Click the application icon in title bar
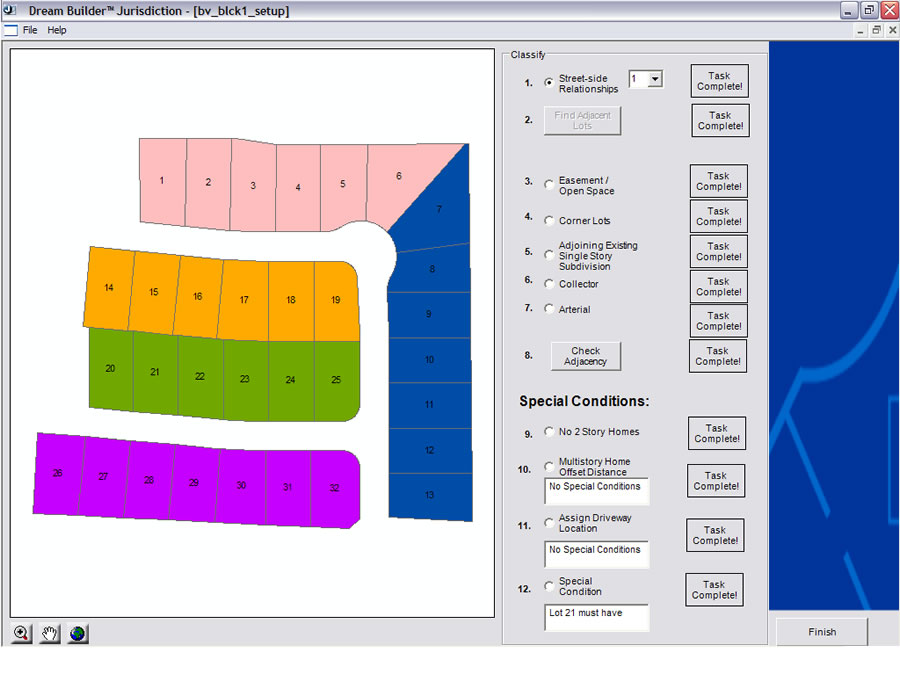 [10, 10]
